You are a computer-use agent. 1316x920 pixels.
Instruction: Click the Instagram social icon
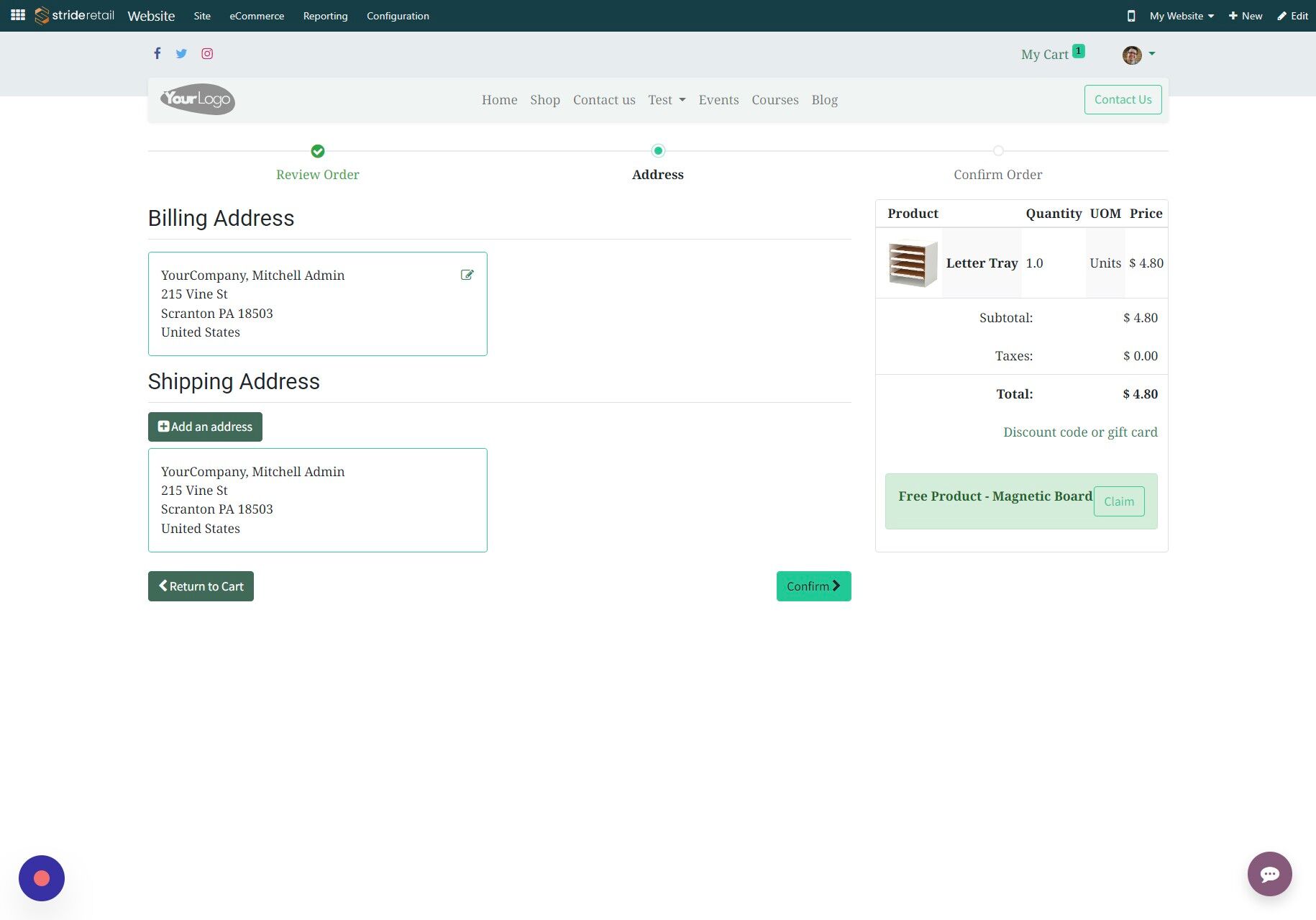tap(207, 53)
